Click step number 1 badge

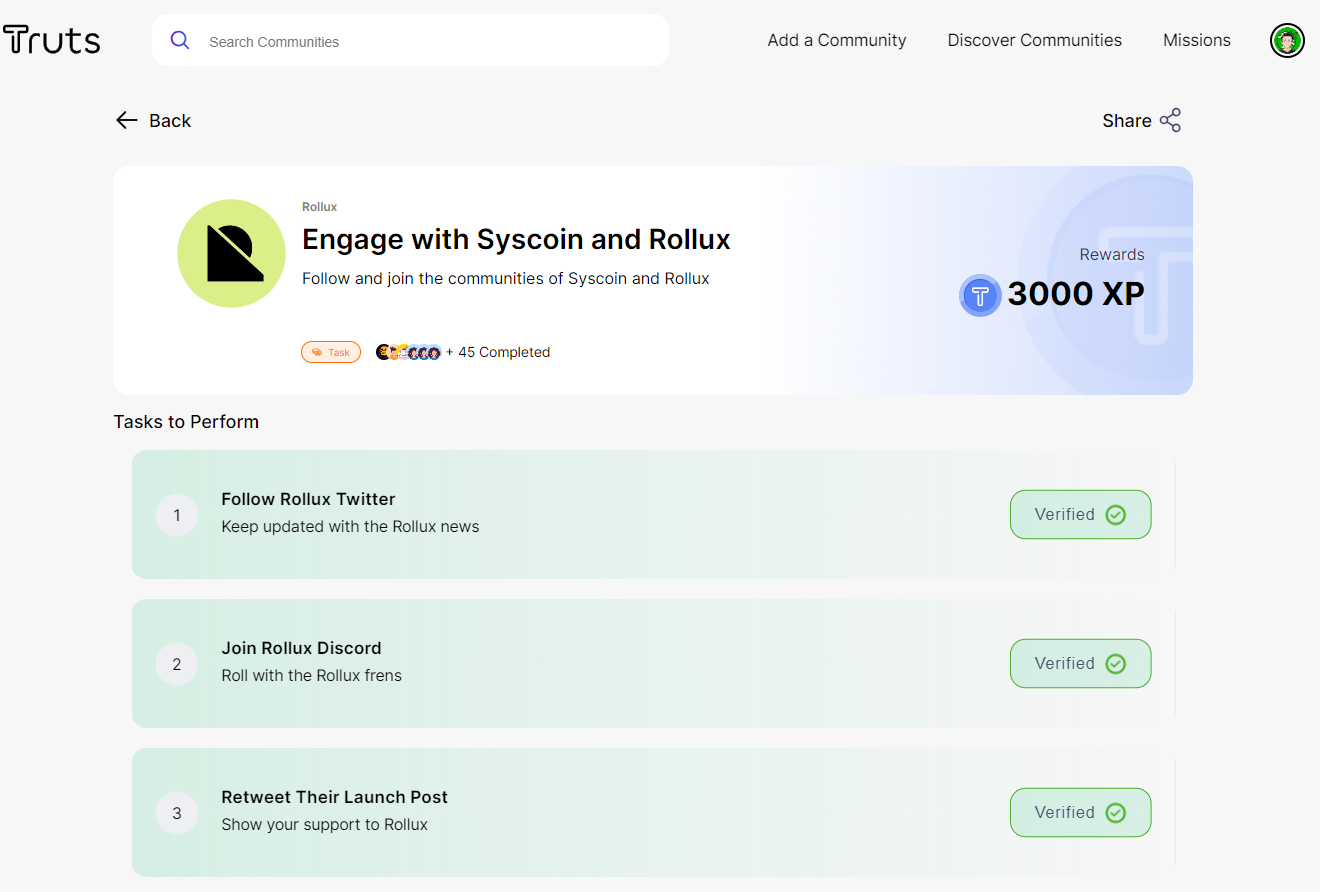tap(177, 515)
